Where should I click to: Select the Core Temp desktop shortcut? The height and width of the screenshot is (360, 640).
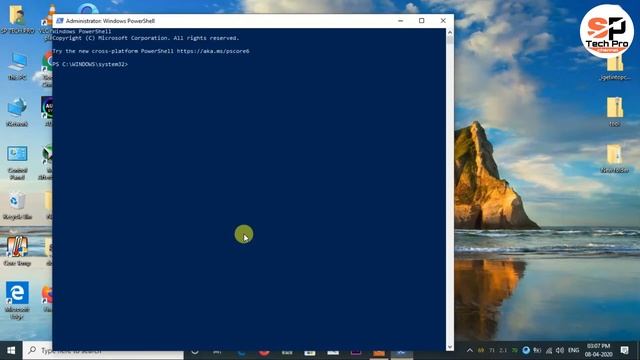tap(17, 251)
